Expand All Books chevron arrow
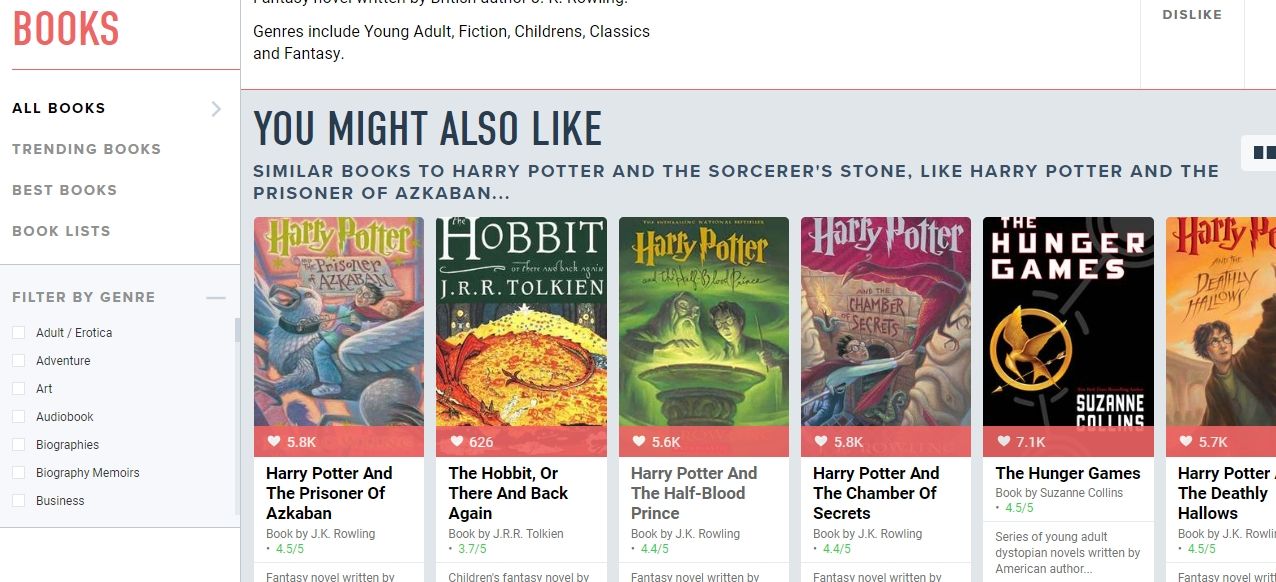Screen dimensions: 1276x582 pyautogui.click(x=216, y=109)
